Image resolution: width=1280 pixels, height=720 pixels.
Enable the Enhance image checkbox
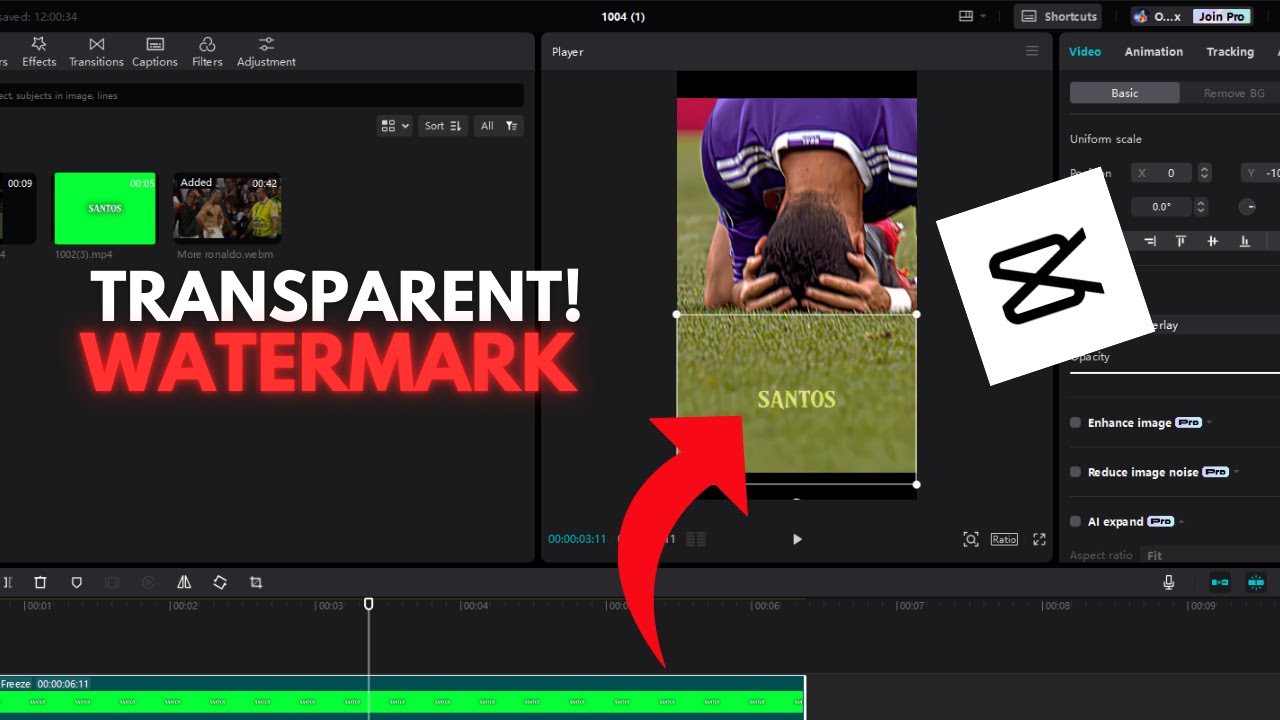1076,423
